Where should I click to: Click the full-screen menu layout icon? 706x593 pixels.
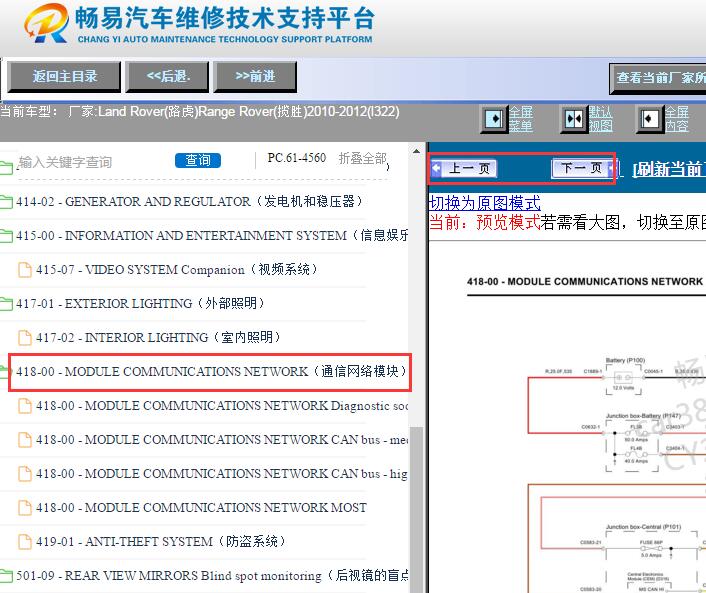(494, 119)
